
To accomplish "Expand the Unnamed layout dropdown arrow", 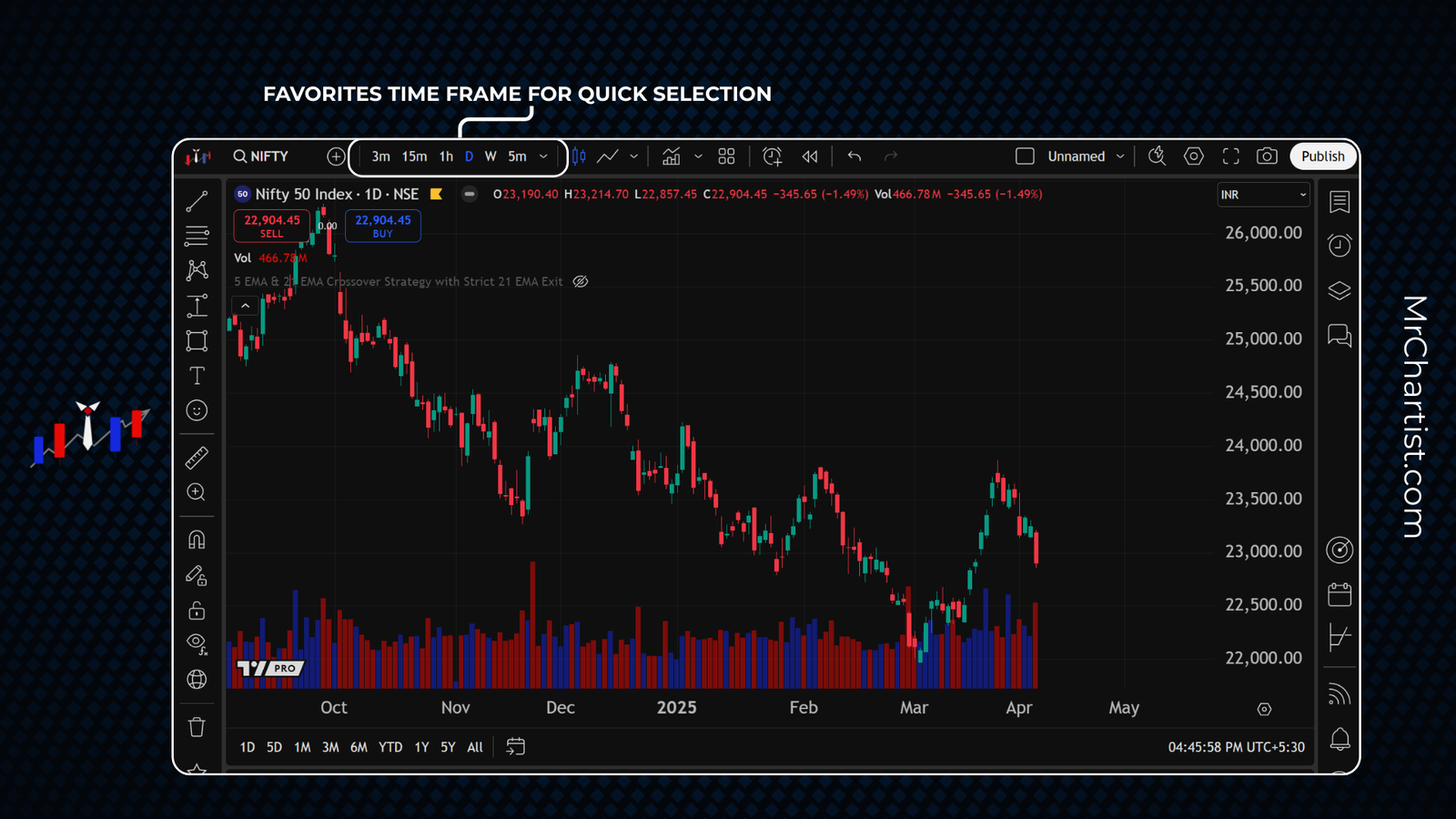I will (x=1120, y=157).
